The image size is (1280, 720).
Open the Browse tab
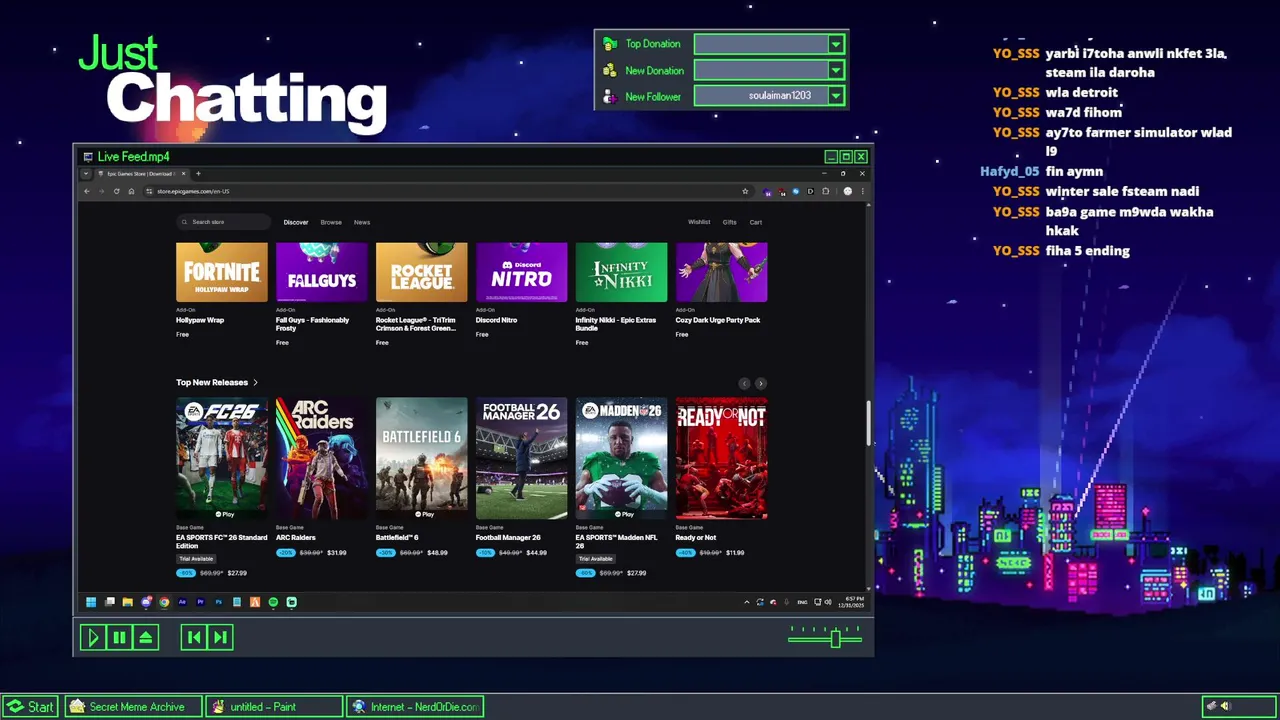(331, 222)
